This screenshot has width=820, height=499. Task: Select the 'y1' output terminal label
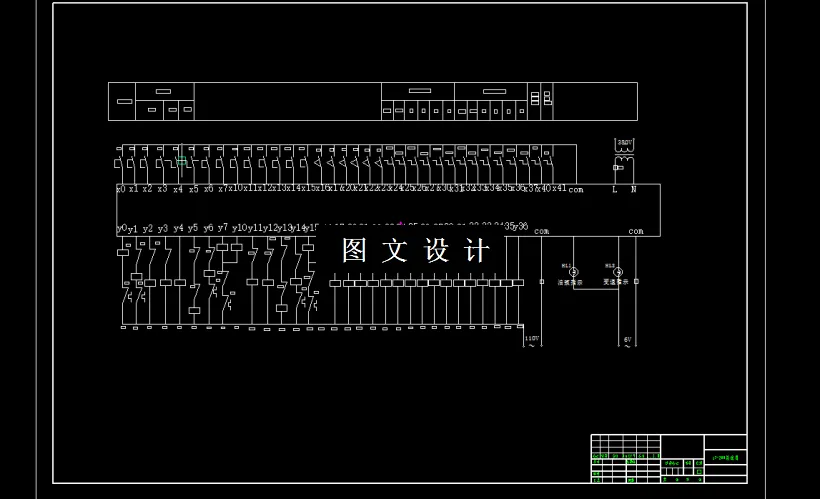point(133,229)
